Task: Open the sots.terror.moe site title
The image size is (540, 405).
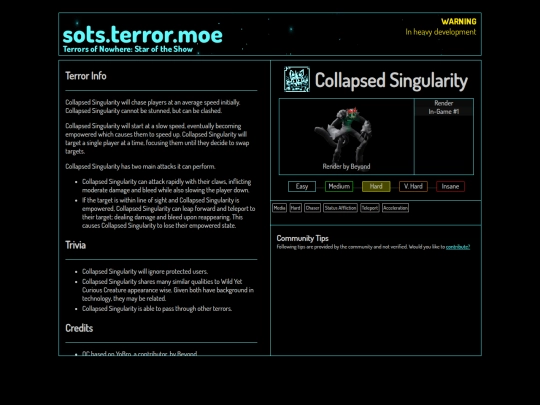Action: pos(143,35)
